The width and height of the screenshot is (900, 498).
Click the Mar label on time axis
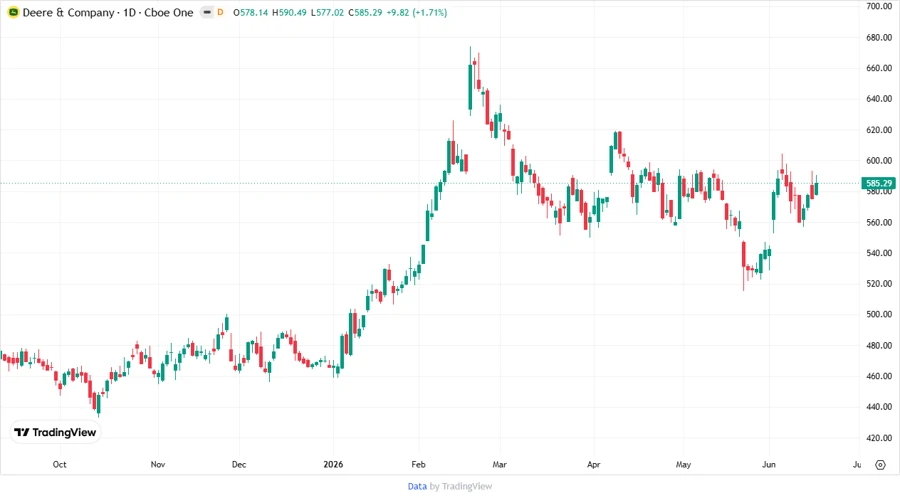499,464
